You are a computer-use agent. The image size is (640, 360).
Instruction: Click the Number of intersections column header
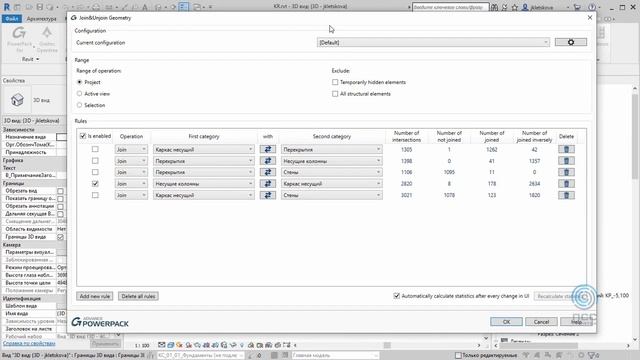point(406,136)
